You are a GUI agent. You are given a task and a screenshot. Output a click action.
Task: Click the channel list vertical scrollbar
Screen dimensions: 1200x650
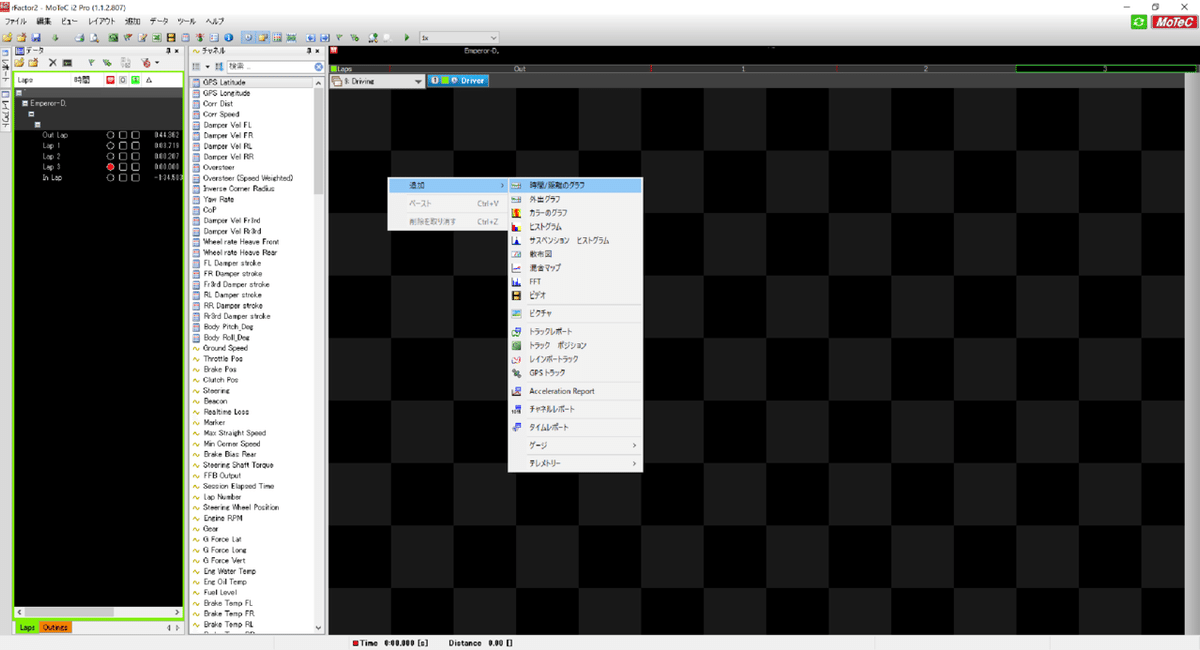(320, 355)
